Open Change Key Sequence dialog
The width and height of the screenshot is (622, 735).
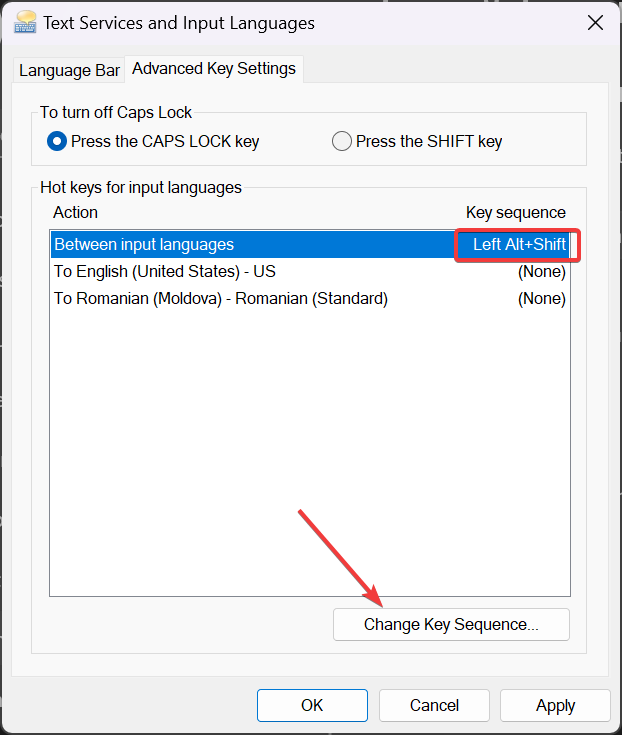click(451, 624)
